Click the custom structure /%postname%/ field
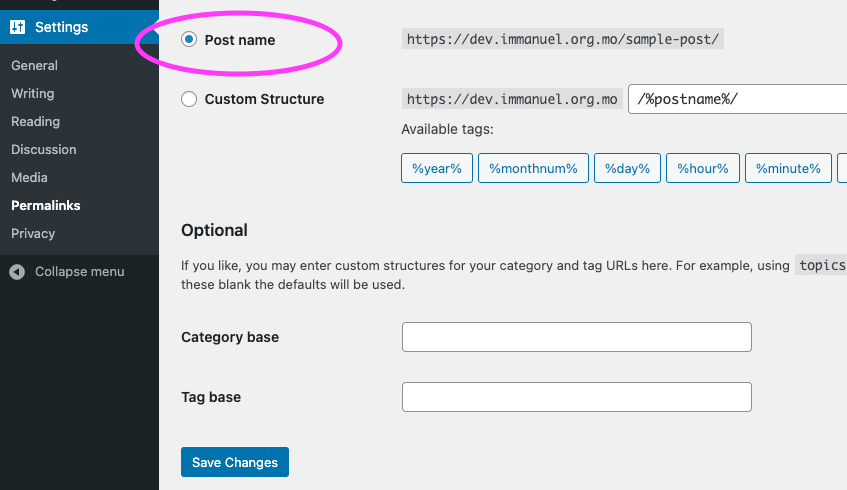This screenshot has width=847, height=490. [738, 99]
